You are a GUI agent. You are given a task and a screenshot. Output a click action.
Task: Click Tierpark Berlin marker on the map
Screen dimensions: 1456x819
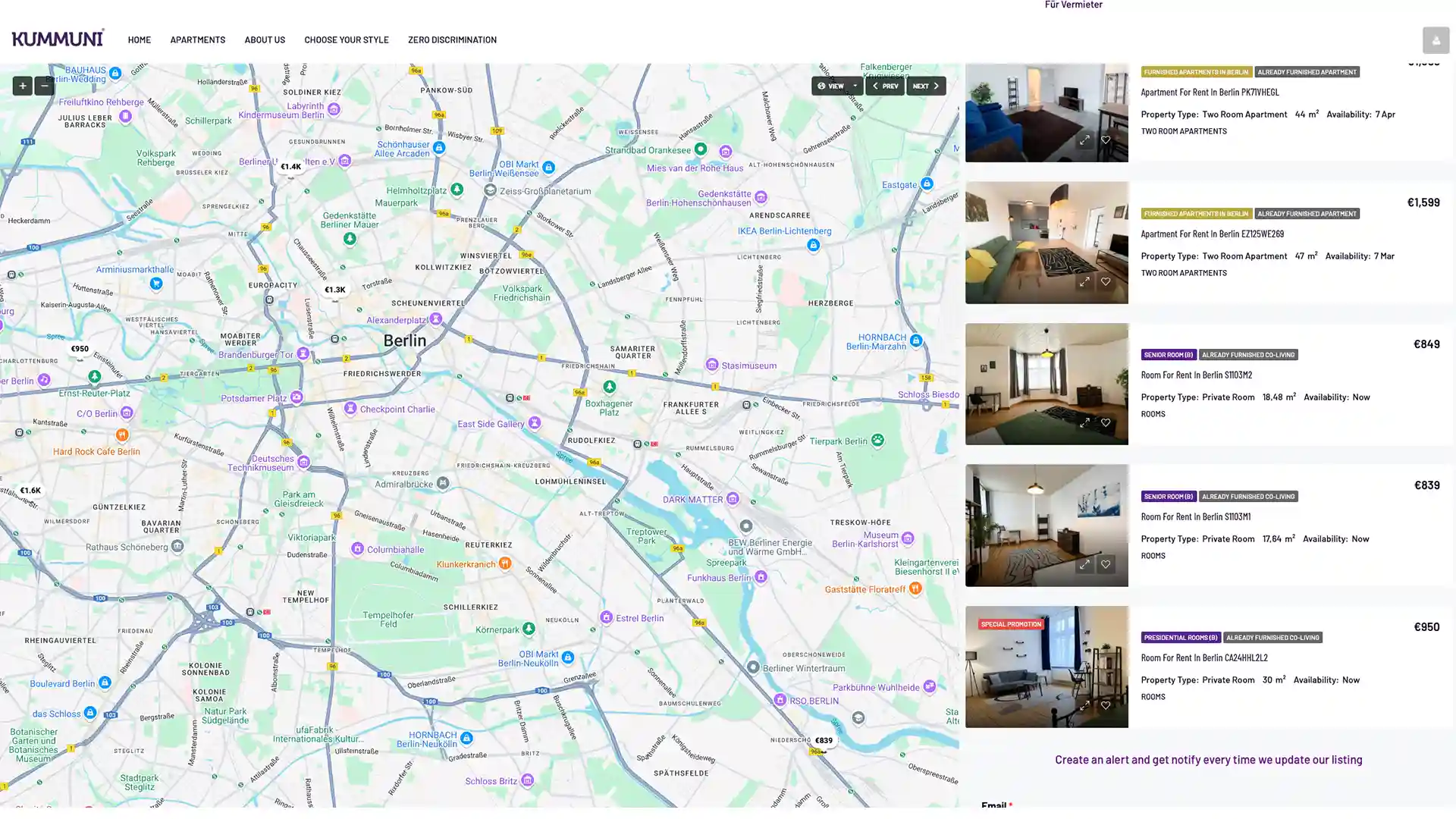click(877, 441)
